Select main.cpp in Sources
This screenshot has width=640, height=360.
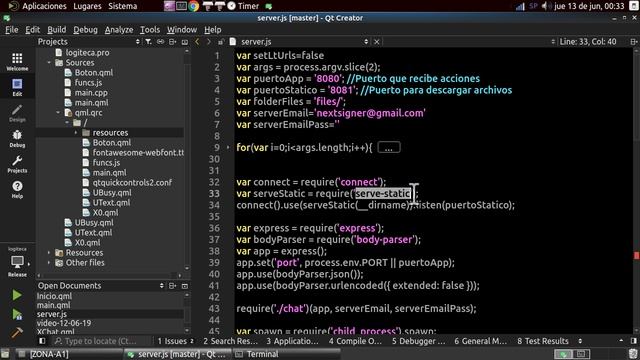point(91,93)
